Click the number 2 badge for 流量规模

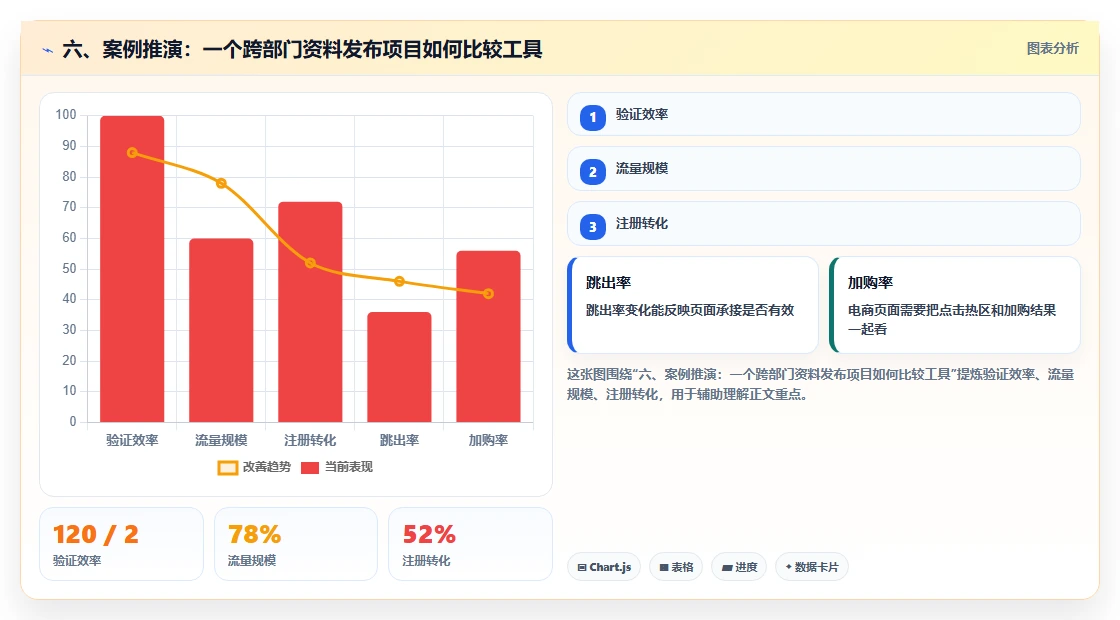592,171
